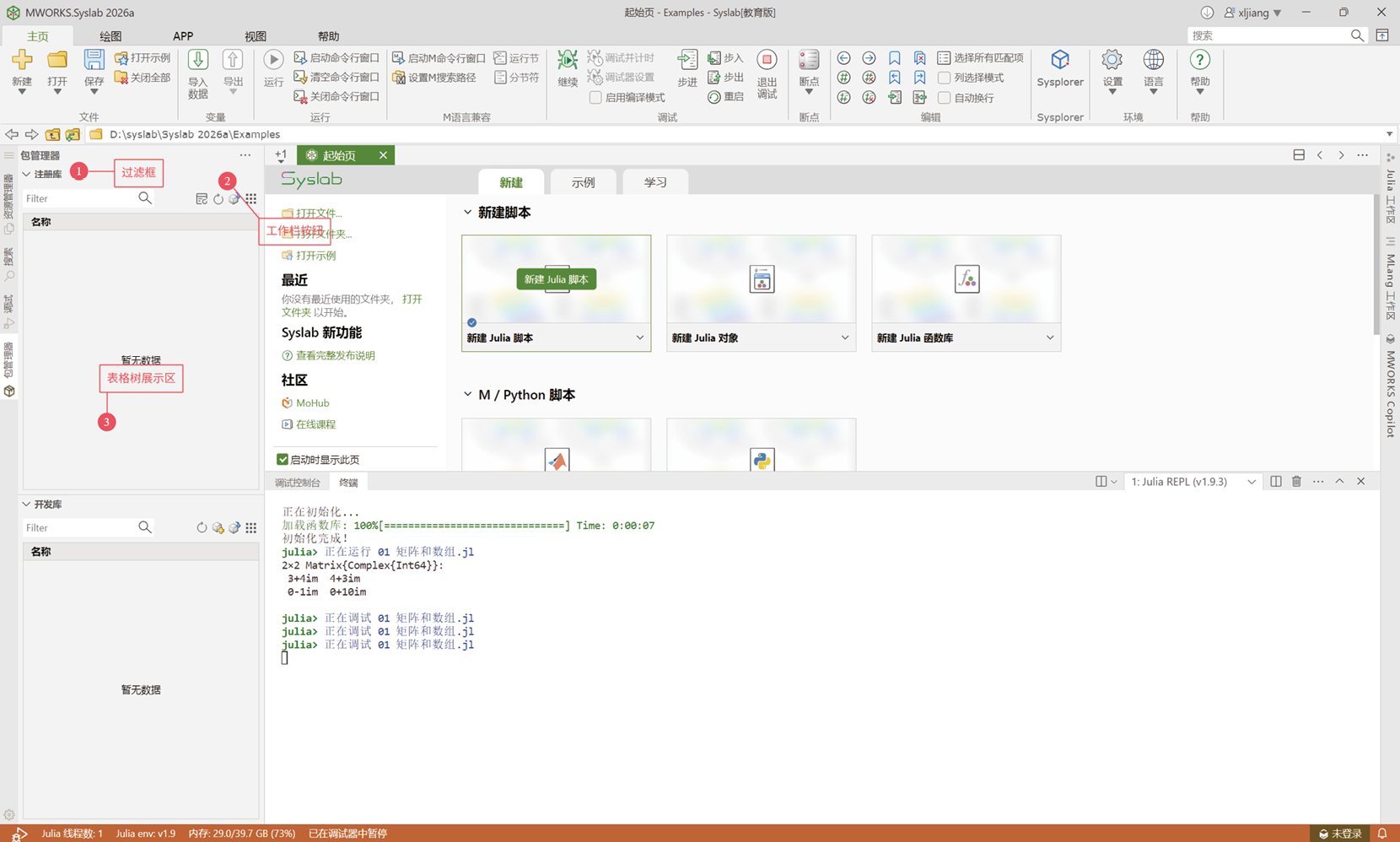Click 步入 step into icon
This screenshot has height=842, width=1400.
714,58
